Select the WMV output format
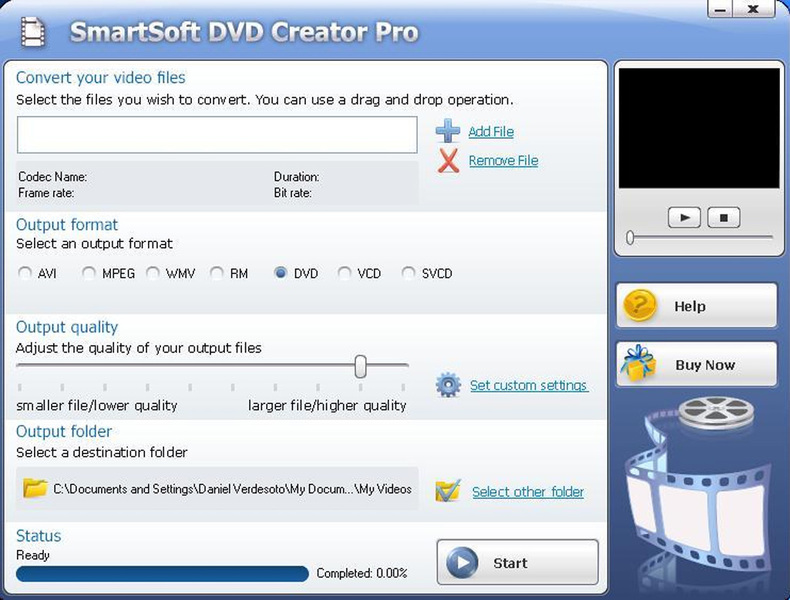Viewport: 790px width, 600px height. click(x=153, y=273)
